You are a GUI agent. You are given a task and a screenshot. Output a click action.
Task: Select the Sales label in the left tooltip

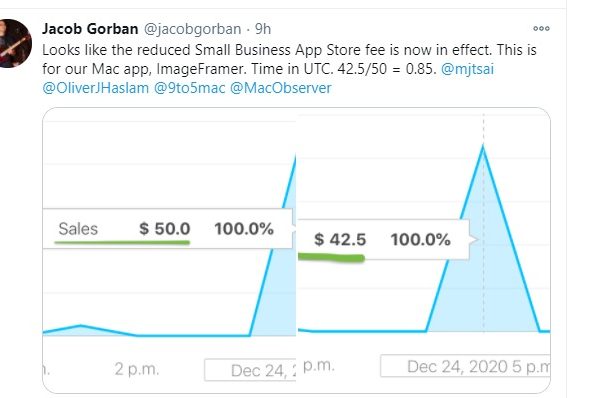[78, 229]
